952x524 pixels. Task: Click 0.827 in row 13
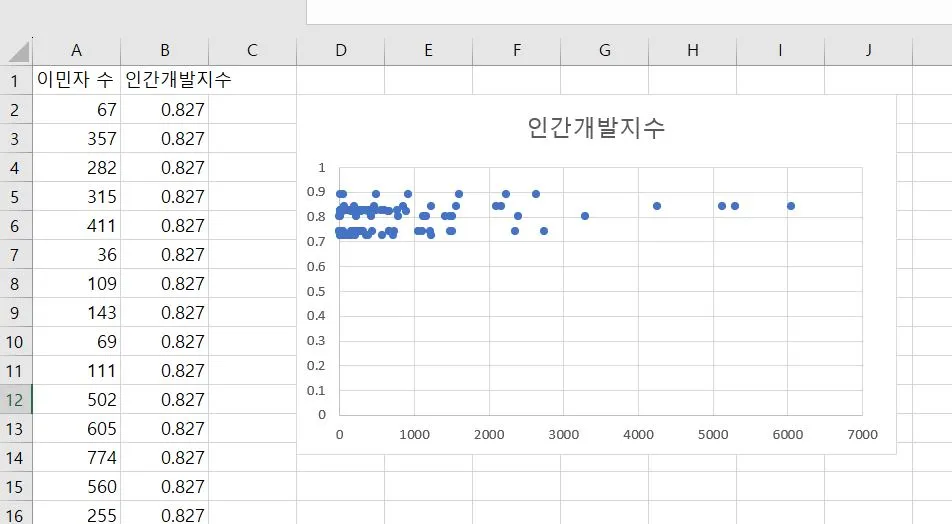click(165, 429)
